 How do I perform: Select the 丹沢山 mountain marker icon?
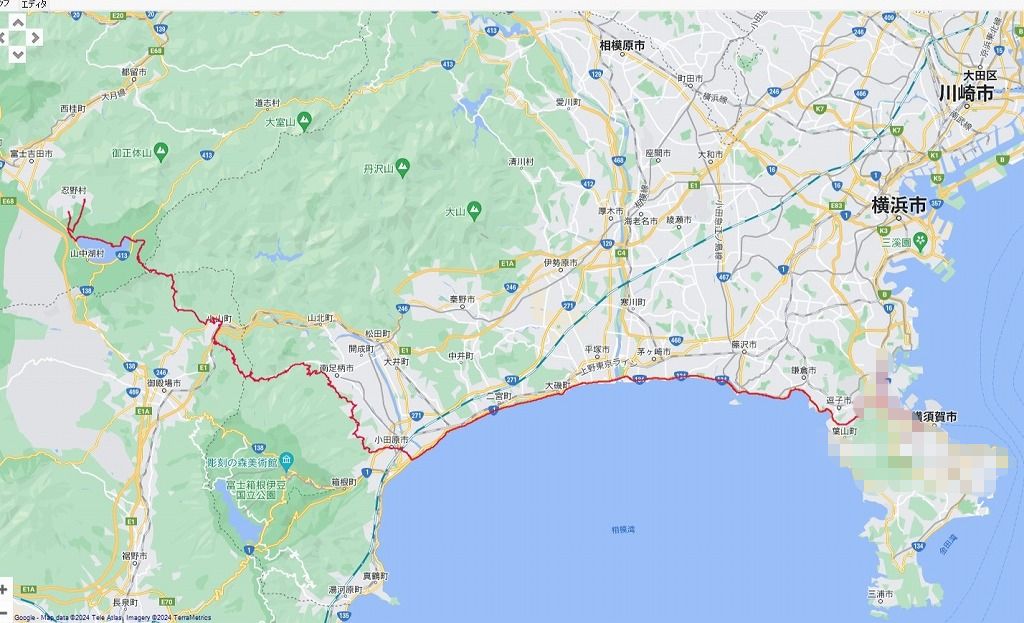(402, 167)
